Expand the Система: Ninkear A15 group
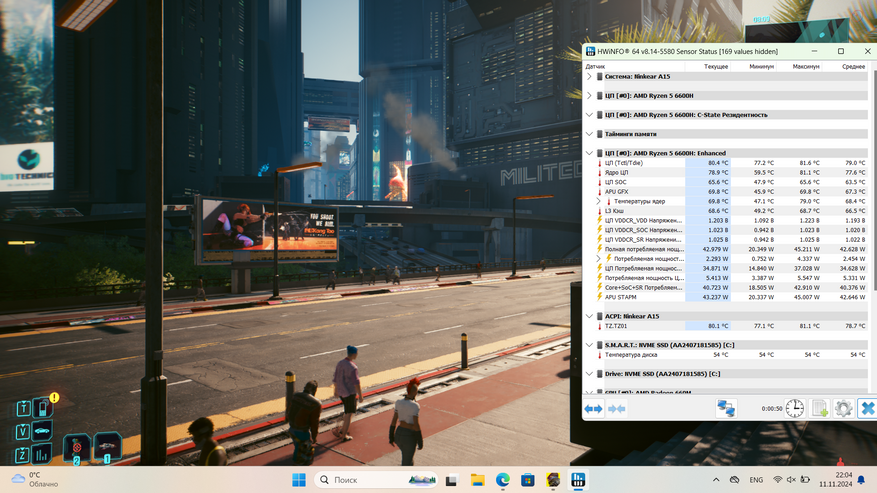The height and width of the screenshot is (493, 877). click(x=589, y=76)
